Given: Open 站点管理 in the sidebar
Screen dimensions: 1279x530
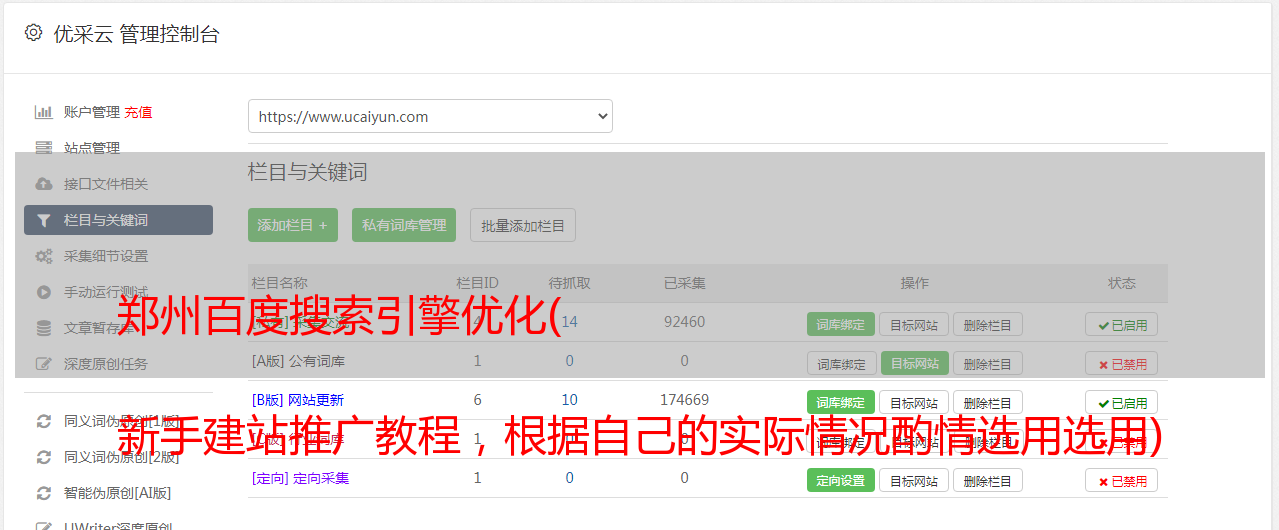Looking at the screenshot, I should (x=92, y=148).
